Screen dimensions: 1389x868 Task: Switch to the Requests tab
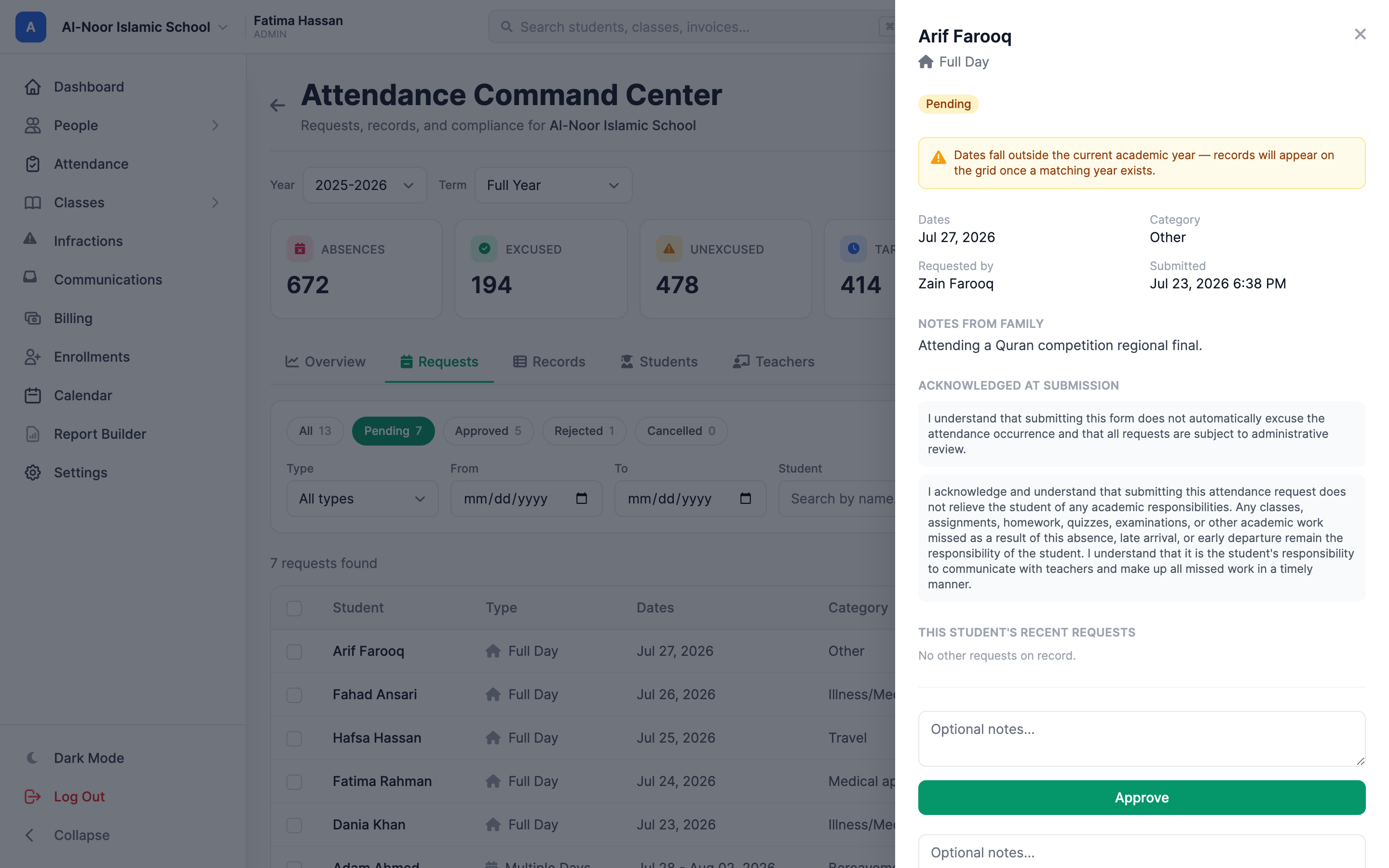tap(439, 362)
